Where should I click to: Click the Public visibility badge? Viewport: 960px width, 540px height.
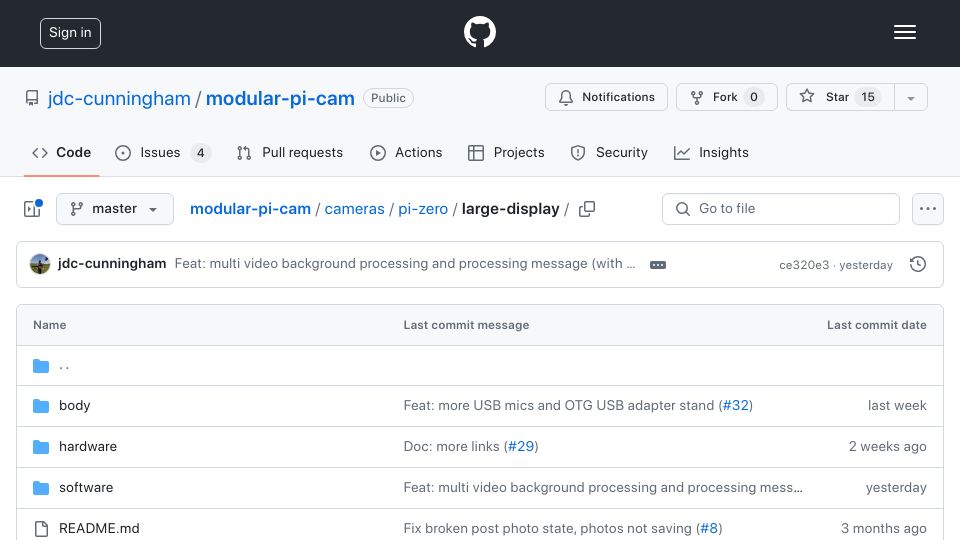pyautogui.click(x=388, y=98)
